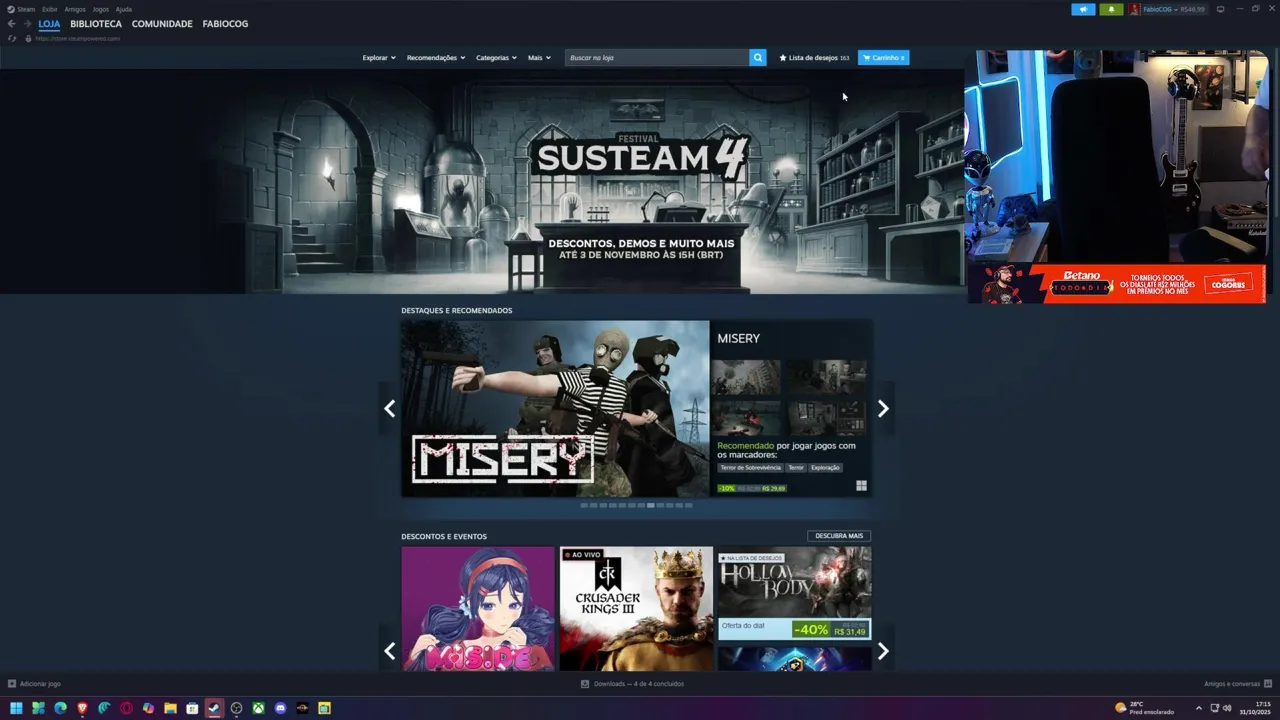The width and height of the screenshot is (1280, 720).
Task: Expand the Explorar dropdown
Action: [x=379, y=58]
